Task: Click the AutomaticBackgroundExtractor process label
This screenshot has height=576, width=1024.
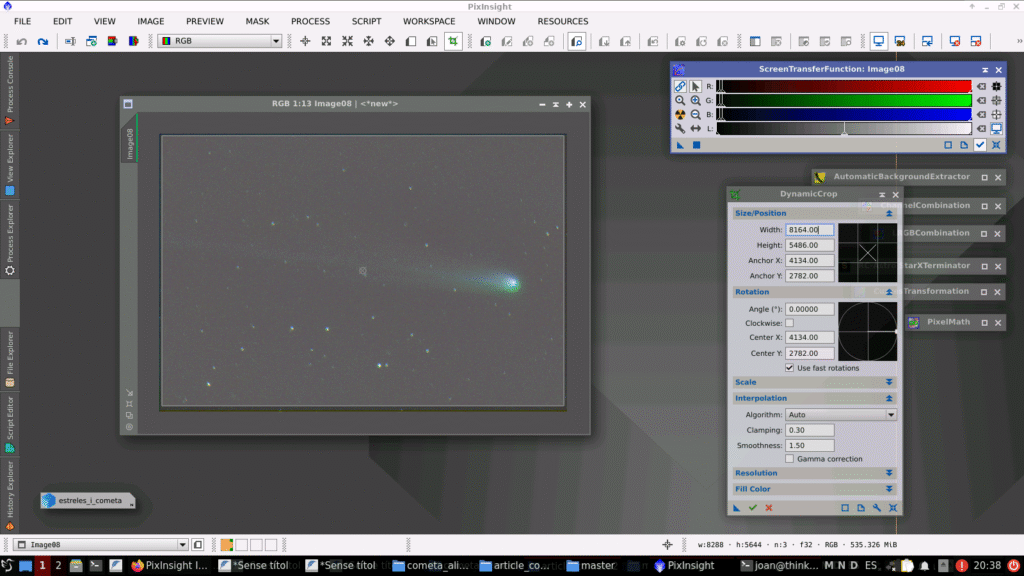Action: pyautogui.click(x=901, y=177)
